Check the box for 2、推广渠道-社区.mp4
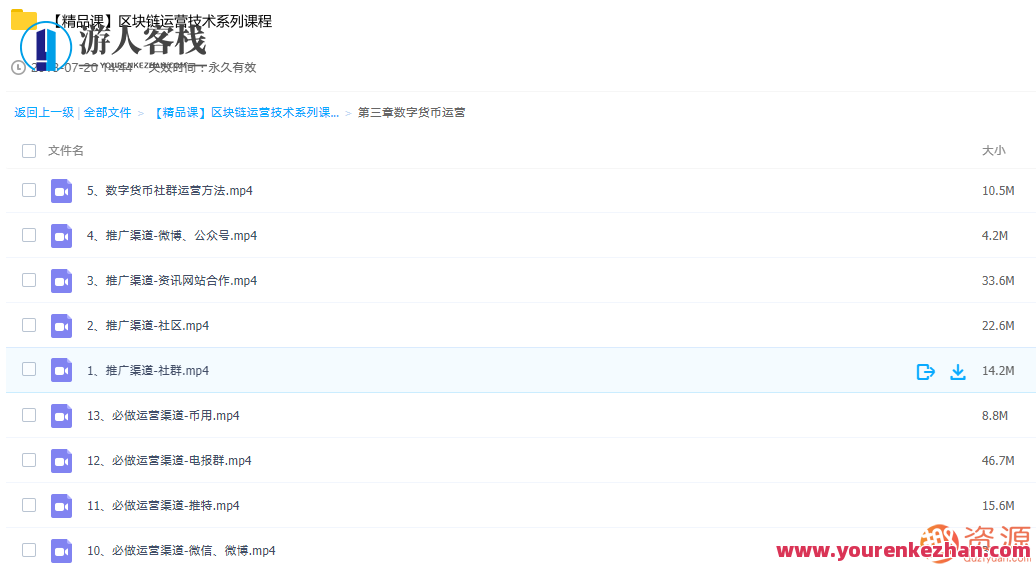1036x567 pixels. pyautogui.click(x=29, y=325)
